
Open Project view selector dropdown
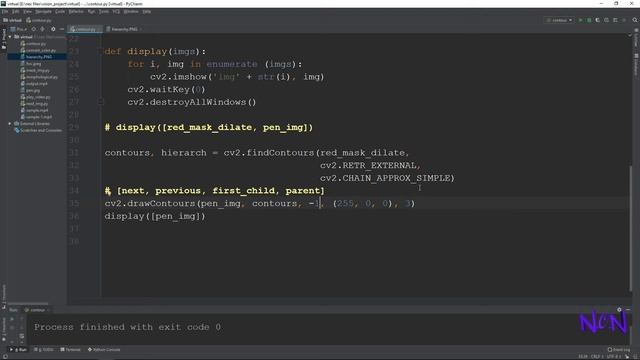click(19, 29)
